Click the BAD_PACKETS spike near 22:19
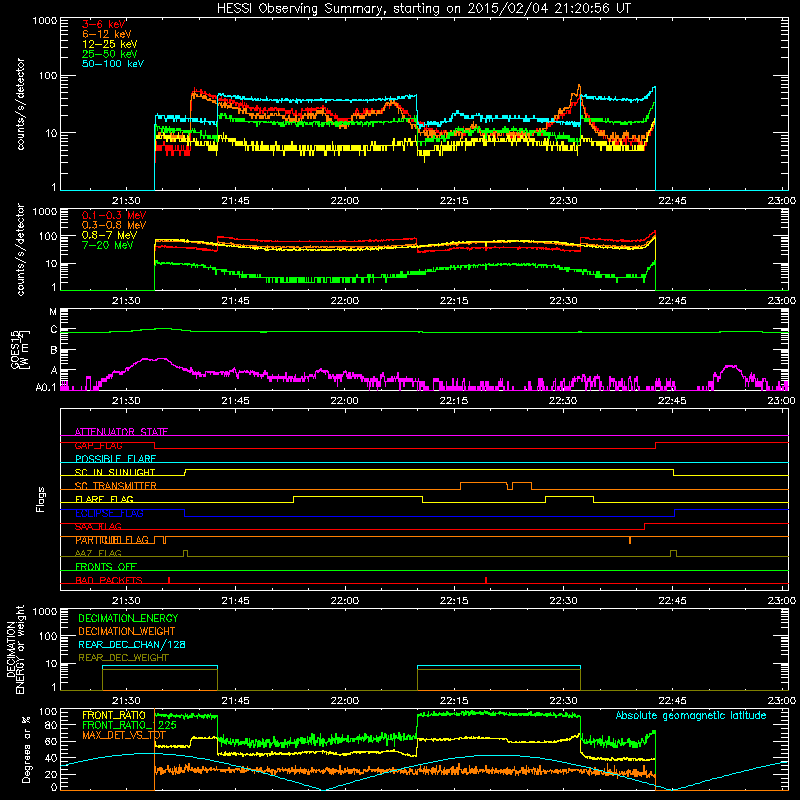Image resolution: width=800 pixels, height=800 pixels. point(486,580)
